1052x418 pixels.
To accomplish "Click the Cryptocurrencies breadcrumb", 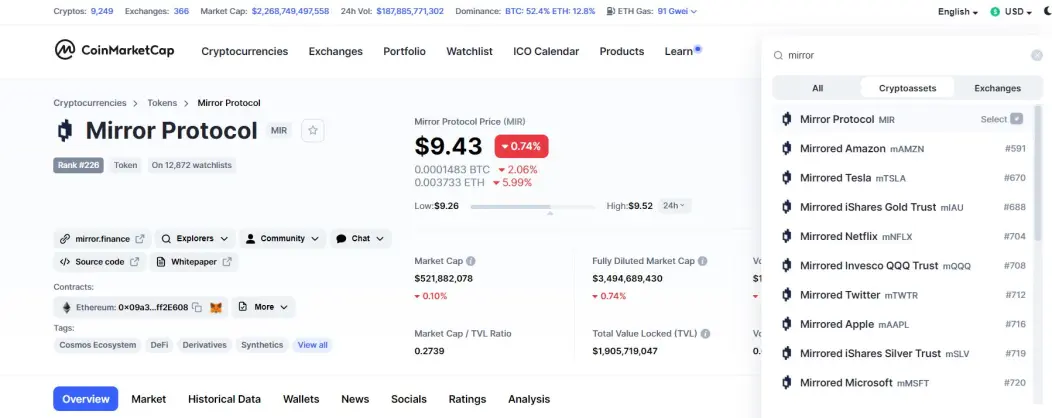I will pos(90,103).
